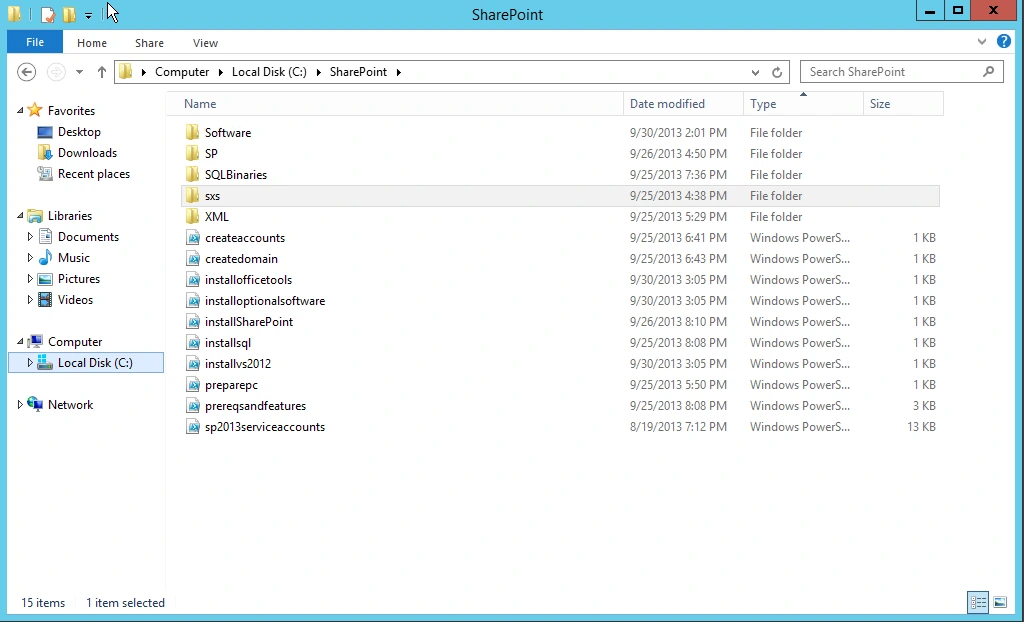Expand the Pictures library node

[x=29, y=278]
